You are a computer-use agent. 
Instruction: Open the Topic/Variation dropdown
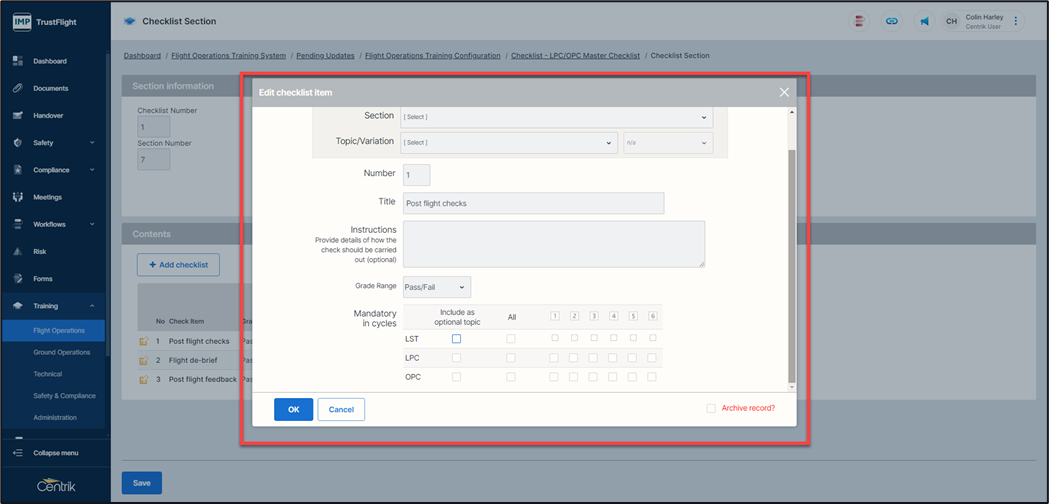click(508, 143)
